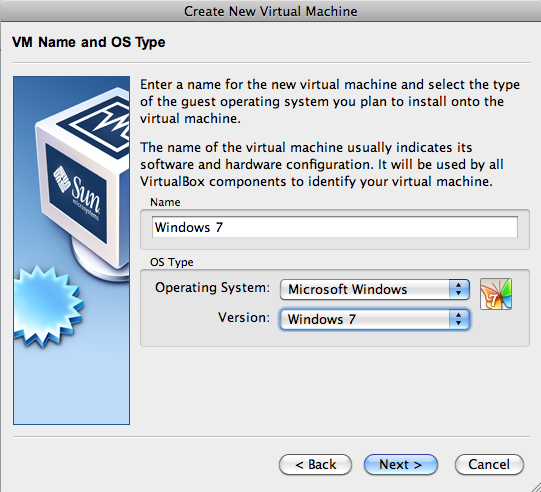This screenshot has width=541, height=492.
Task: Click the Version dropdown stepper arrows
Action: 459,319
